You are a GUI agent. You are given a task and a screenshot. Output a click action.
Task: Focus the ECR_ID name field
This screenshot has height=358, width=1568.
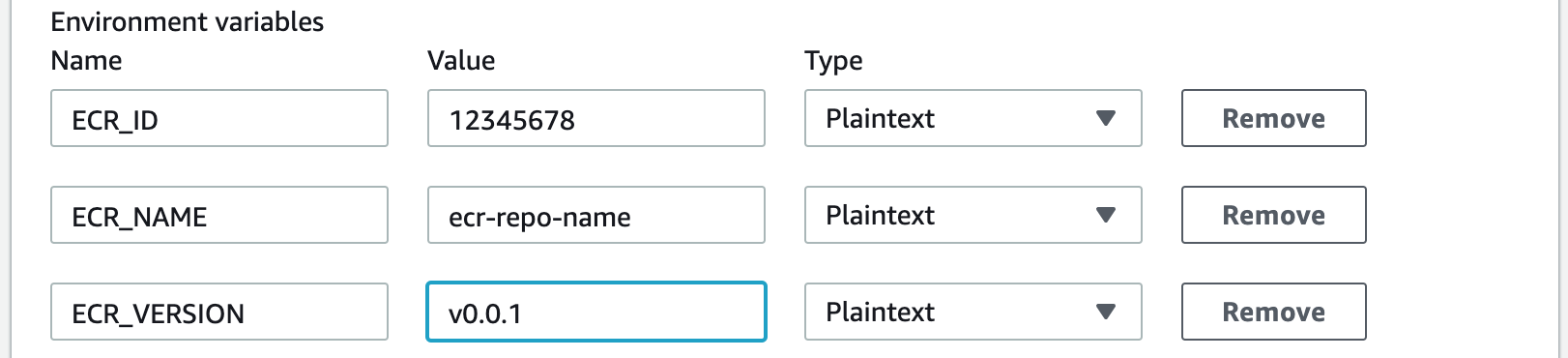point(219,118)
